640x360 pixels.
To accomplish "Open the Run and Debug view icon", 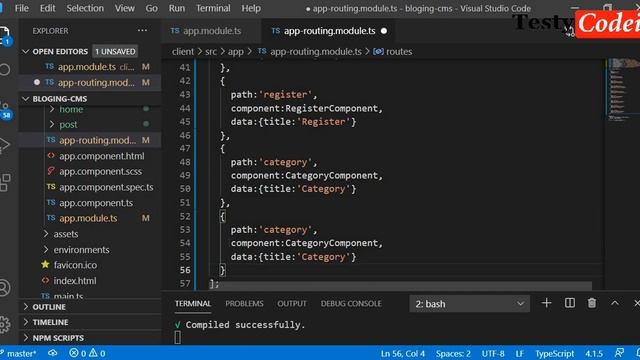I will (x=5, y=145).
